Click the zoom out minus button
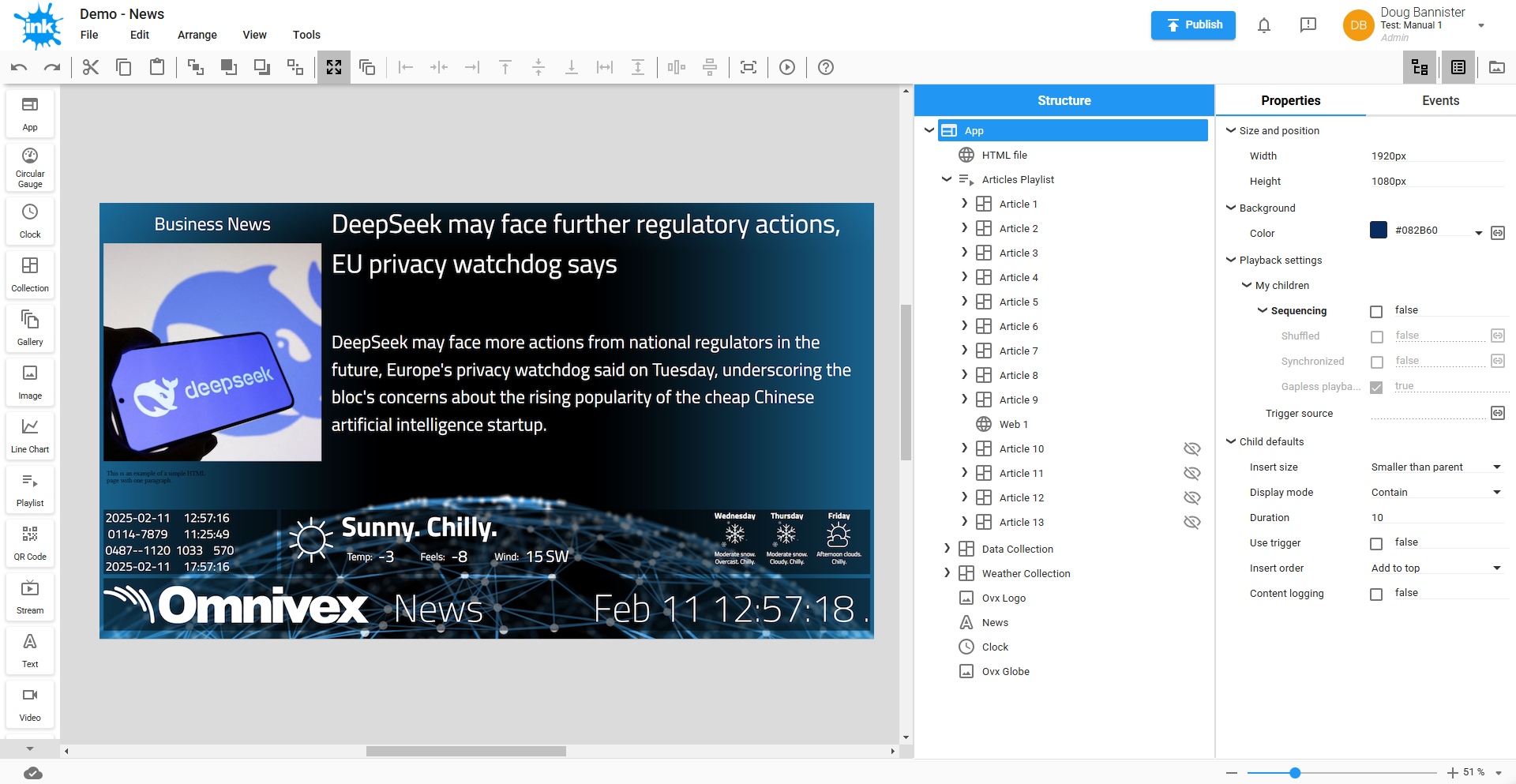 [1232, 773]
